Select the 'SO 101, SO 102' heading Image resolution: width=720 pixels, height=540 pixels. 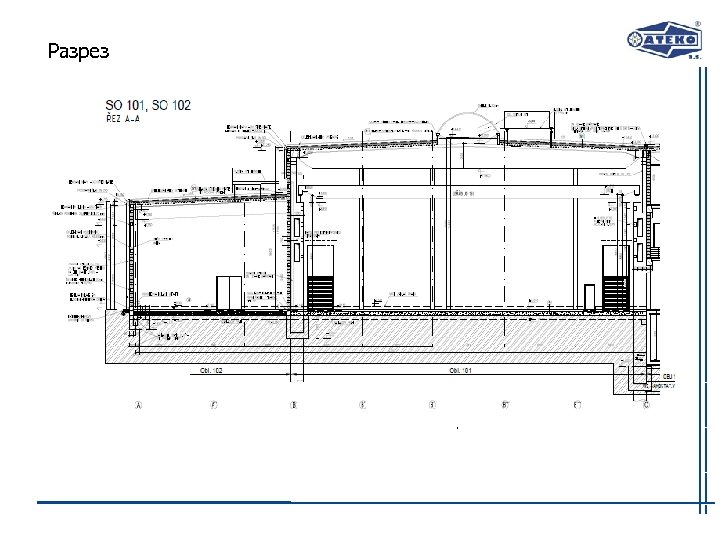coord(148,105)
